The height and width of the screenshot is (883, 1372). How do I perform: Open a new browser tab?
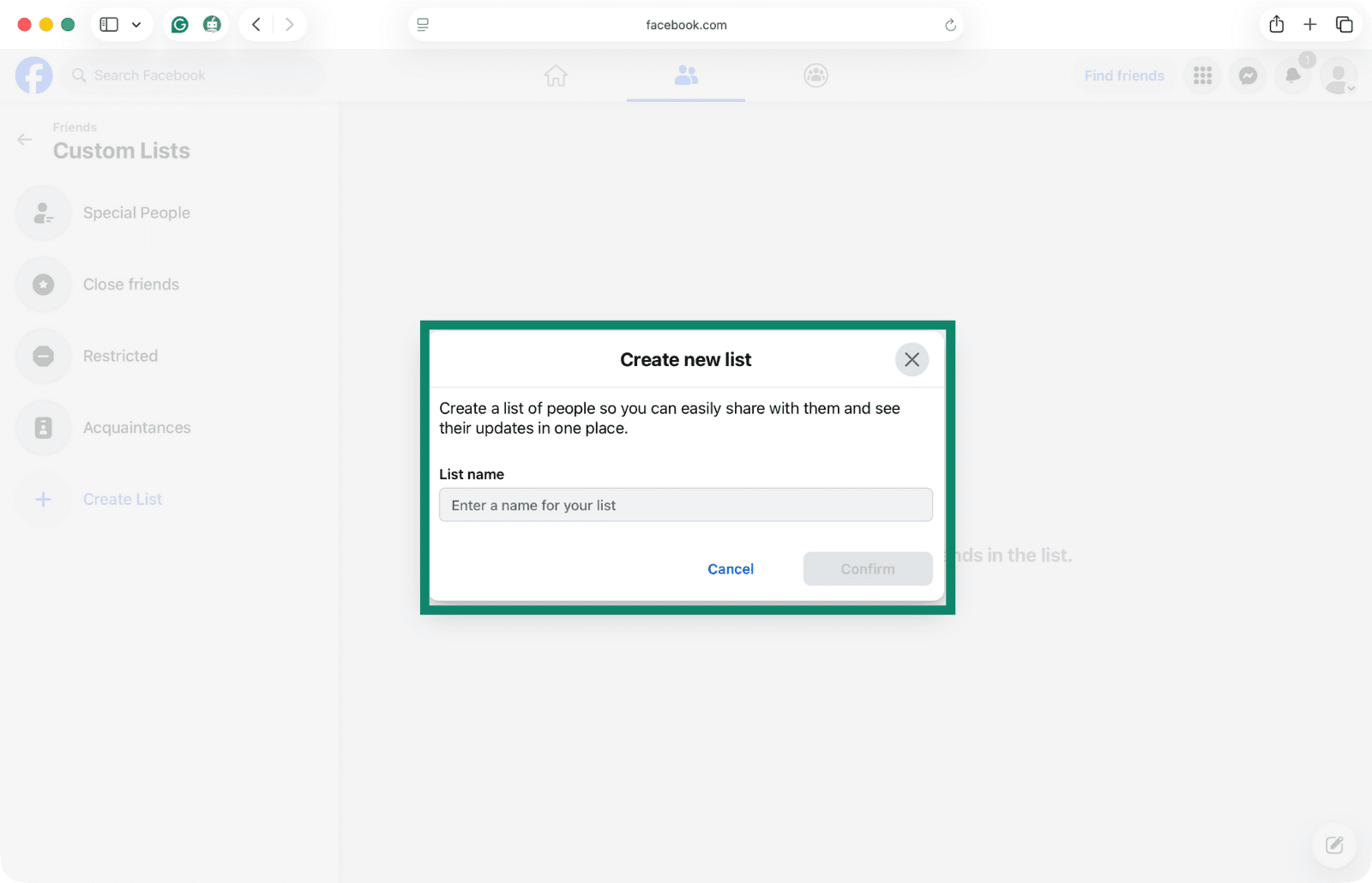(1309, 24)
